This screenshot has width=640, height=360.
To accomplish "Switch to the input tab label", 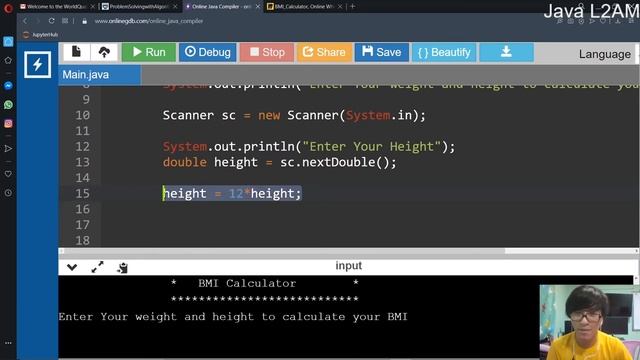I will point(349,266).
